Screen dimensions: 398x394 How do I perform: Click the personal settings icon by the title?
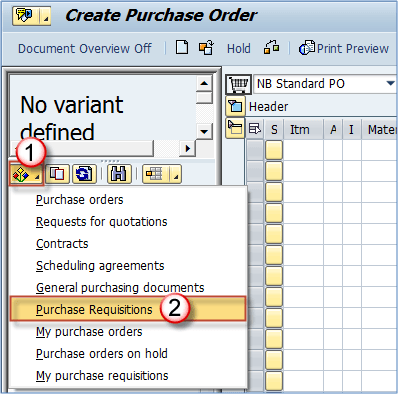26,16
